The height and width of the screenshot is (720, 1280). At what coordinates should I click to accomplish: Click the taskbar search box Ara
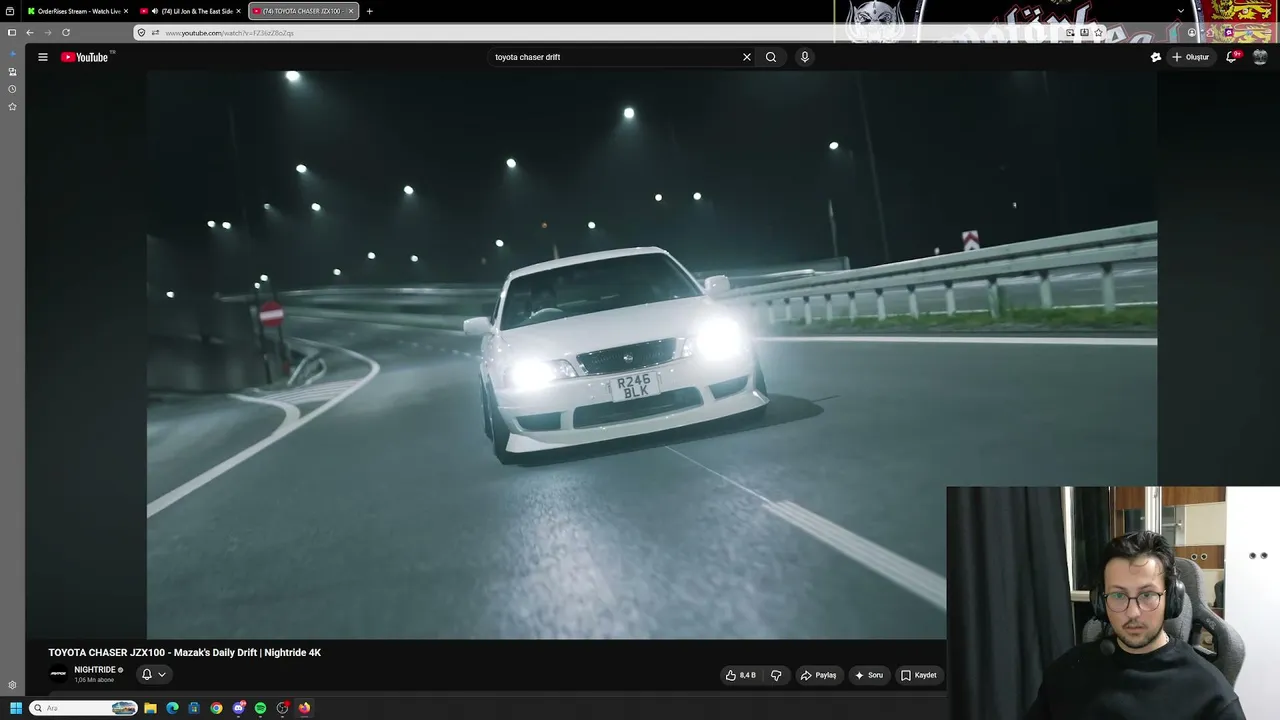click(x=83, y=708)
